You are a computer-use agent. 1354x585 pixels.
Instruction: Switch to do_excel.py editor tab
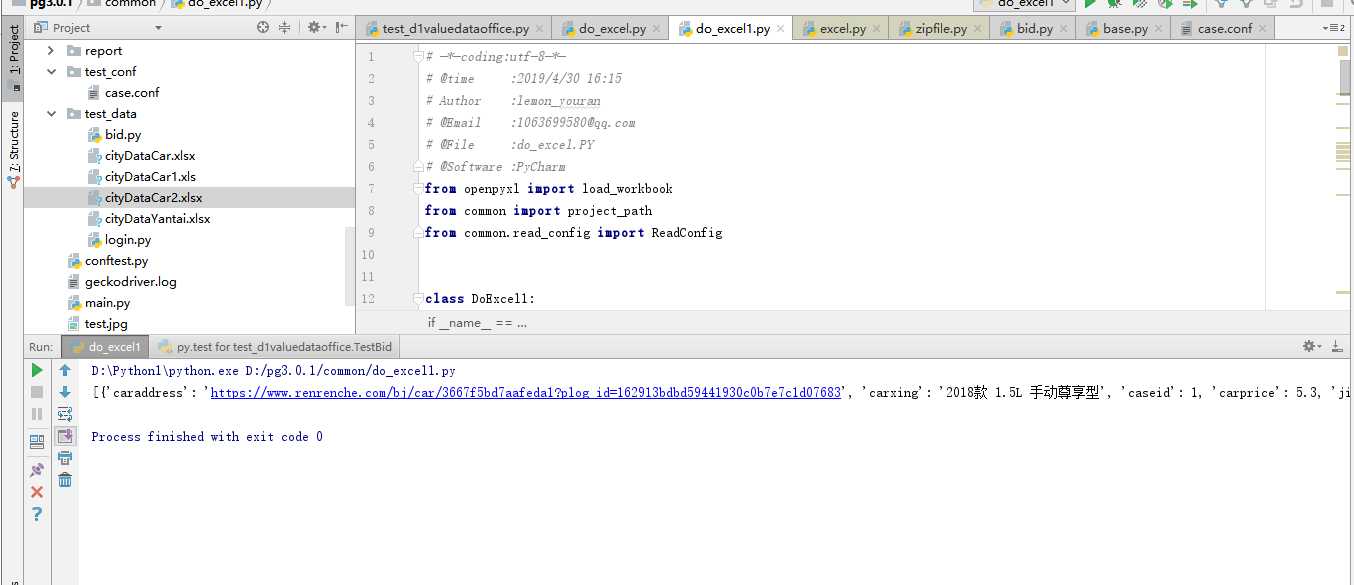point(610,29)
